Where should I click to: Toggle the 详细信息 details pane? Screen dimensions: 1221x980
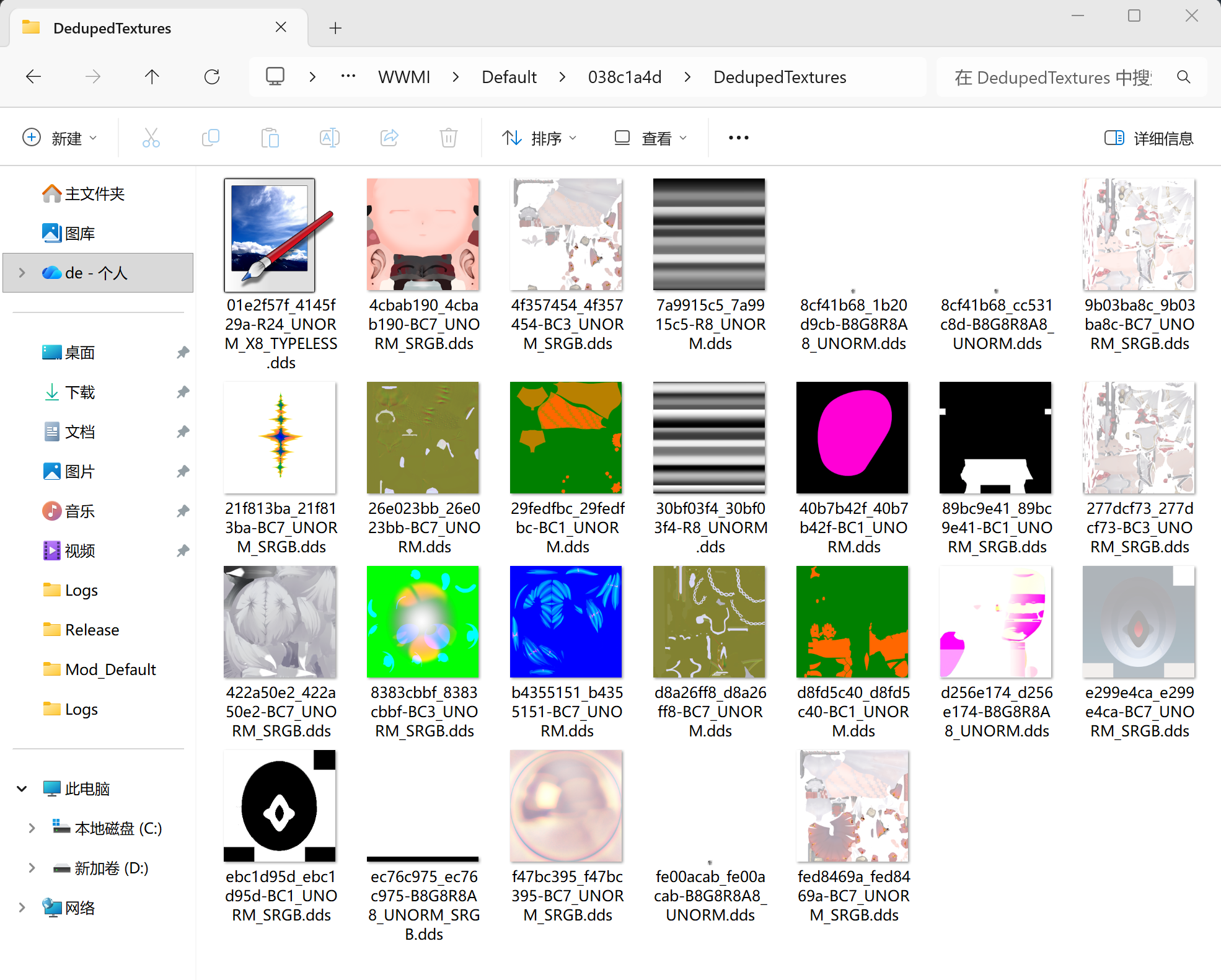[1148, 138]
